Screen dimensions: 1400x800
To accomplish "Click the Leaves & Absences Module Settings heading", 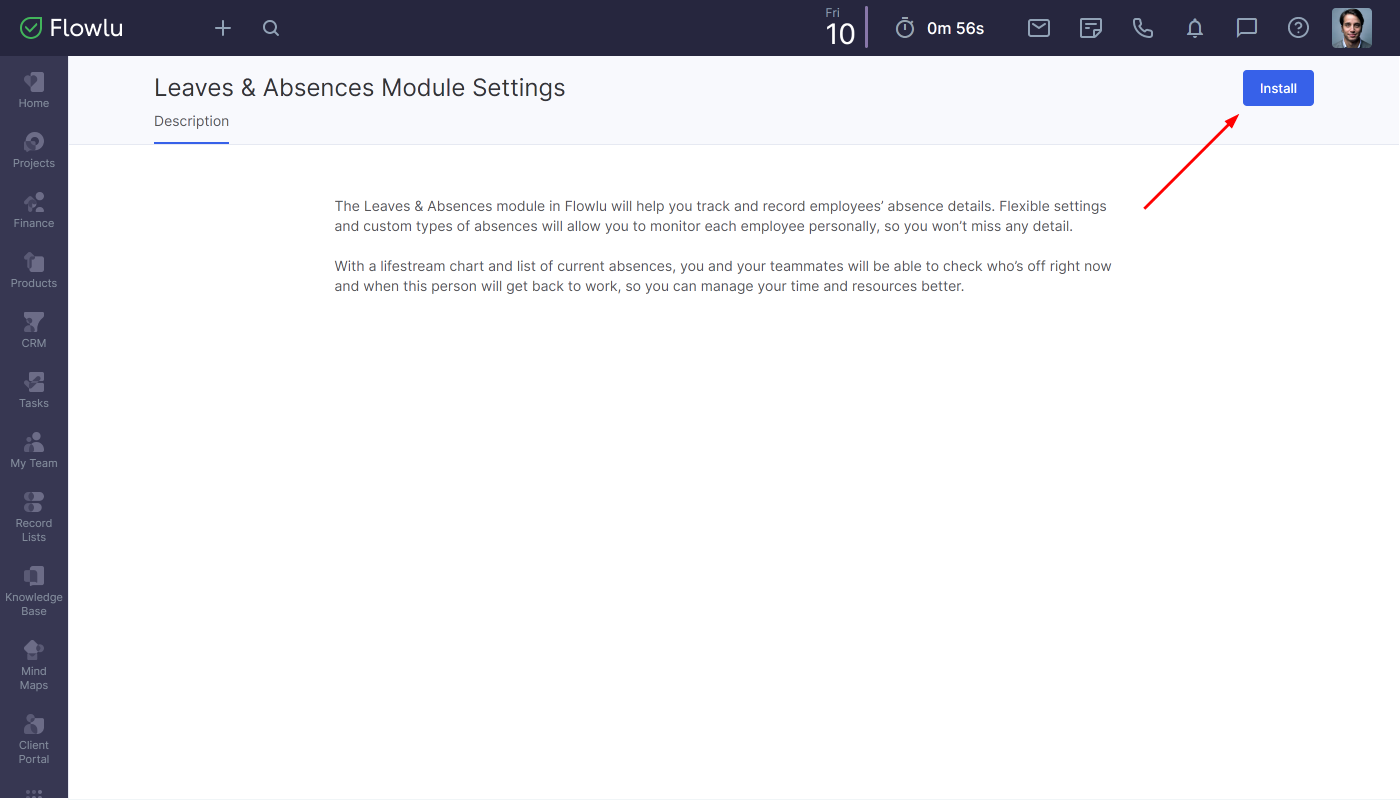I will click(x=360, y=88).
